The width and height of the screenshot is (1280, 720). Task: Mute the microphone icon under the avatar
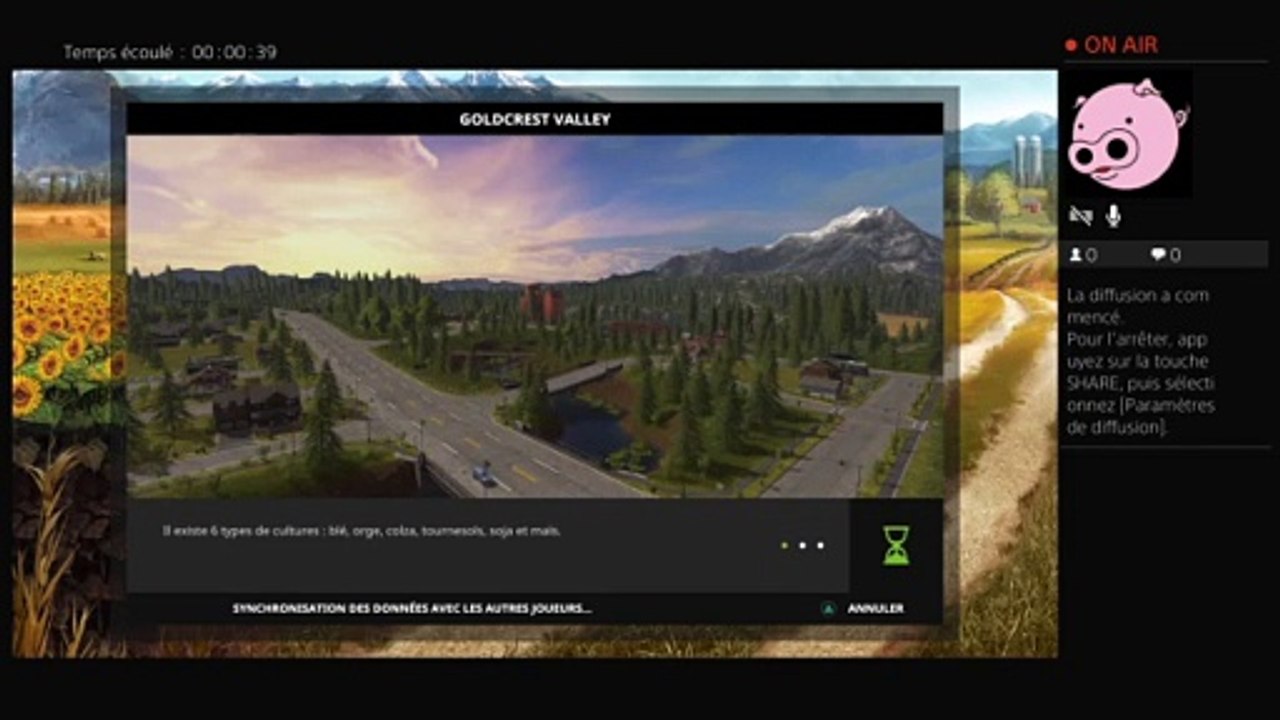point(1113,216)
